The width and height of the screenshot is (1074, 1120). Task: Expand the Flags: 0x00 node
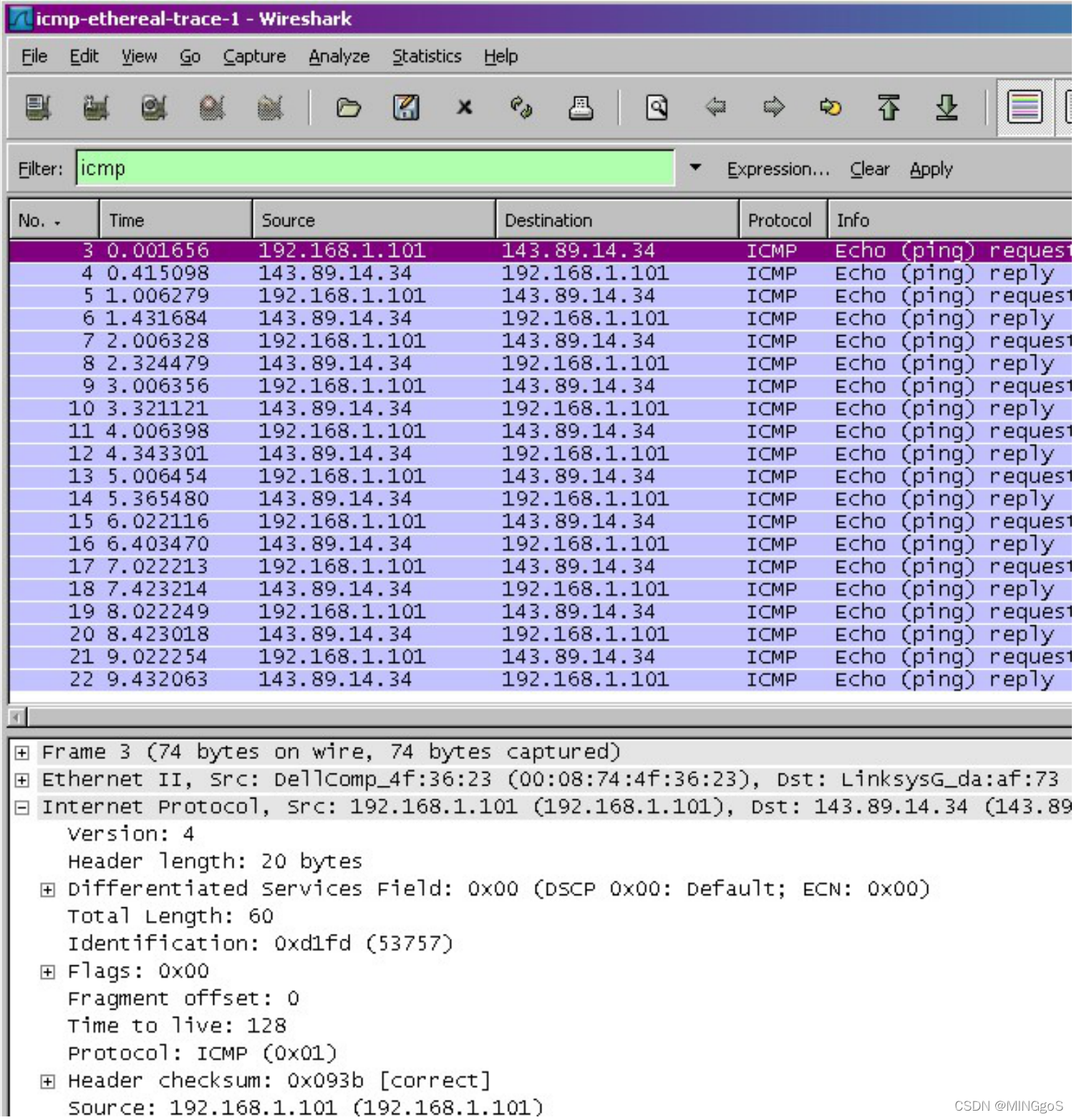(x=47, y=973)
